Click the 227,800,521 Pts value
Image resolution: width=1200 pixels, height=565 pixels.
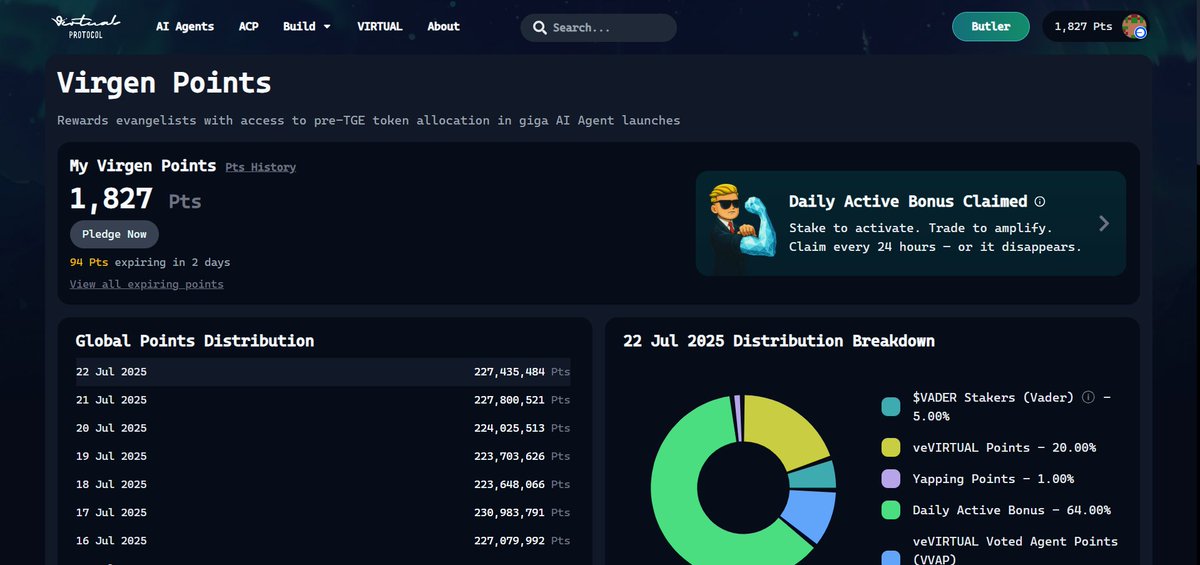click(x=522, y=400)
